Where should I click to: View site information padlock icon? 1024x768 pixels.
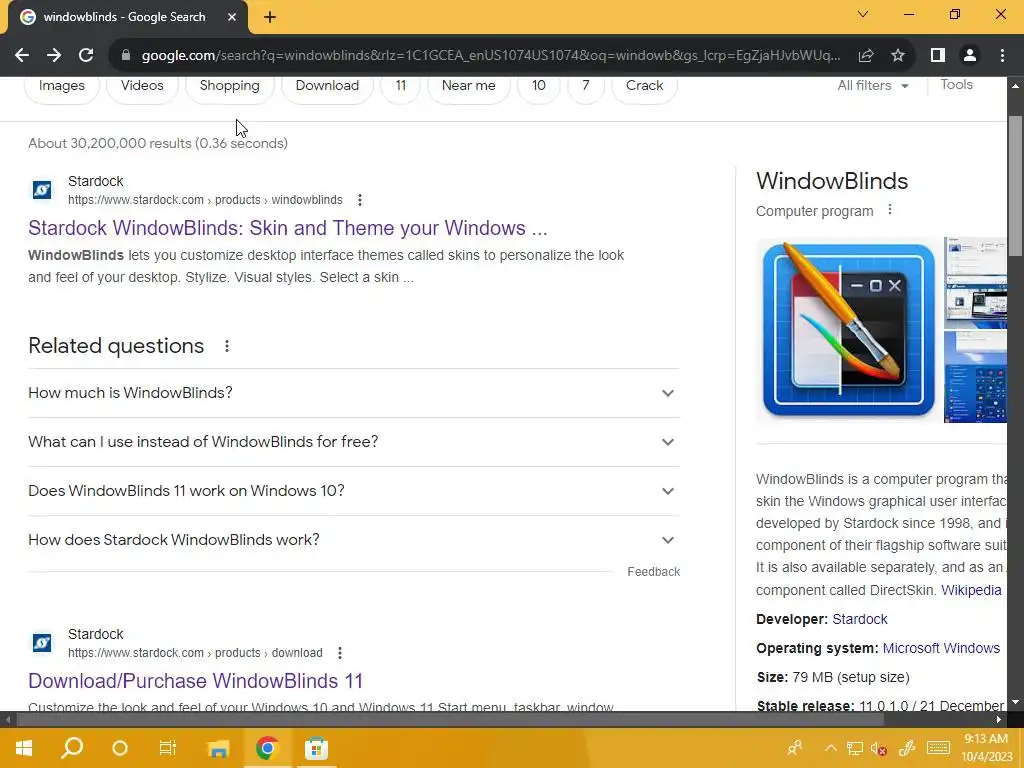coord(126,56)
